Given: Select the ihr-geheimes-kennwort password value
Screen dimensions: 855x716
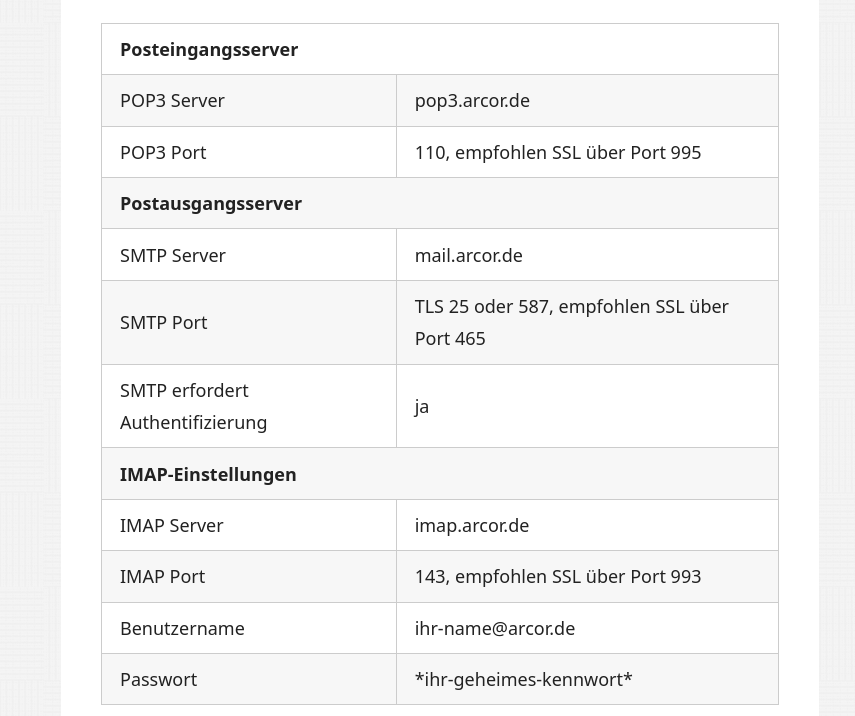Looking at the screenshot, I should coord(523,680).
